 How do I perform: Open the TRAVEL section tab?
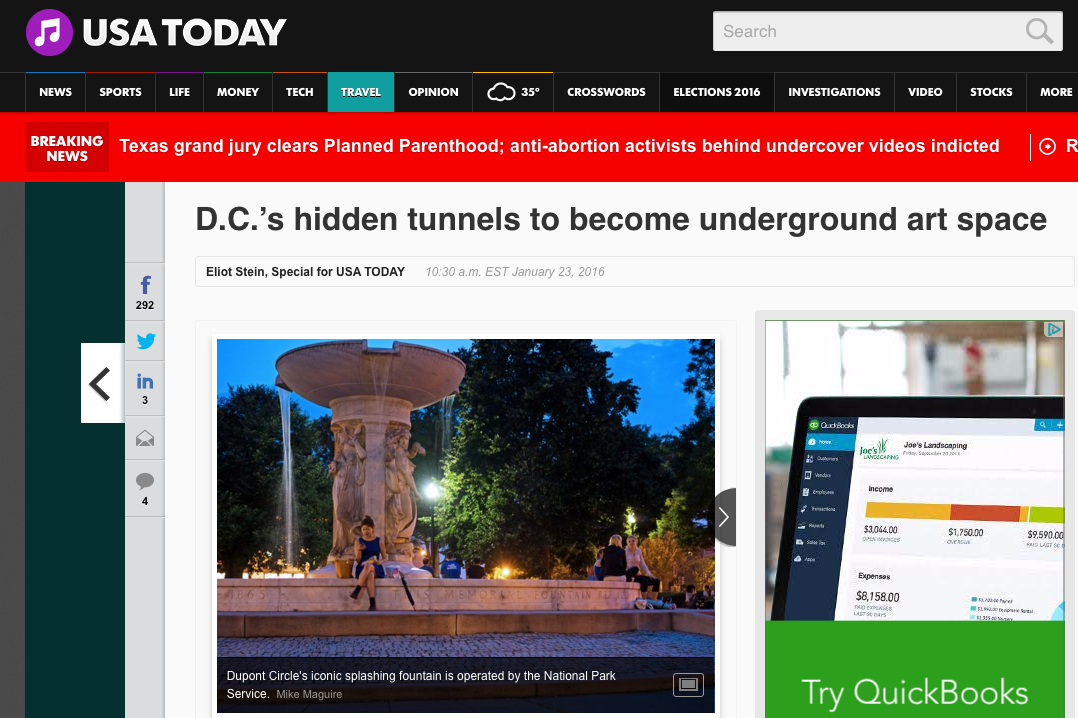(361, 92)
